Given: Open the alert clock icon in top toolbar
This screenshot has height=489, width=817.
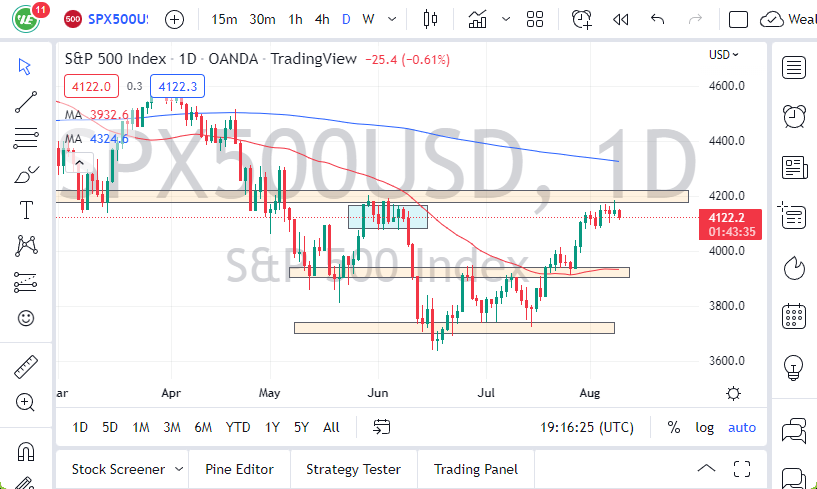Looking at the screenshot, I should click(x=582, y=19).
